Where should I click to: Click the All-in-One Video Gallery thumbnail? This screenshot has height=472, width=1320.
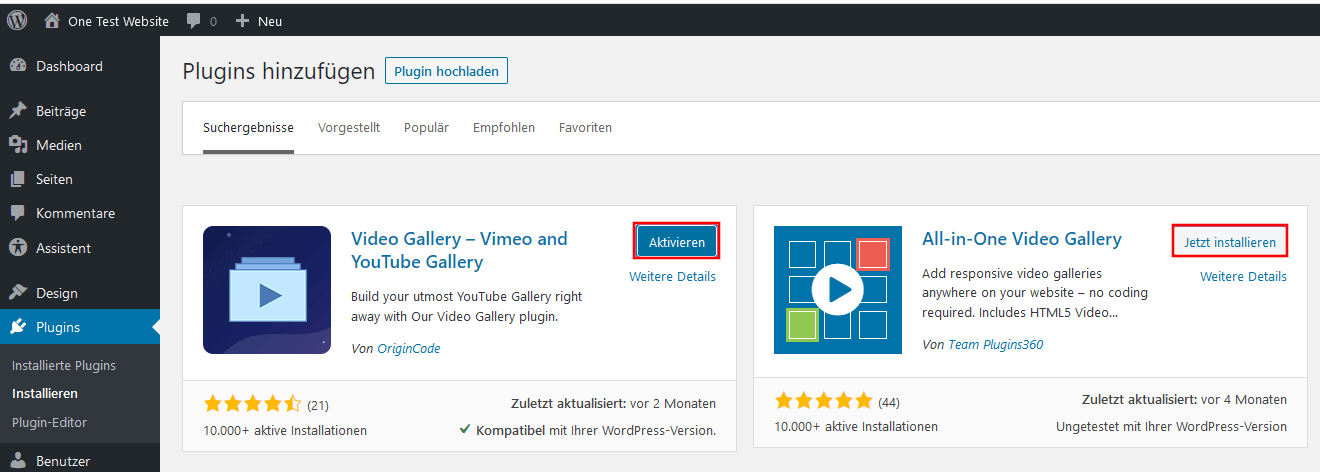click(838, 290)
